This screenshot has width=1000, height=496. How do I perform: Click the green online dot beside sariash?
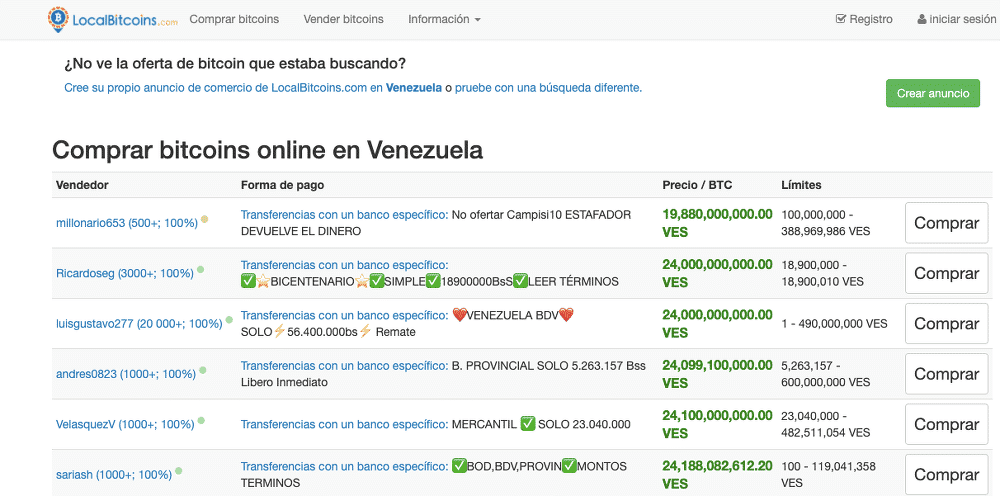(179, 471)
